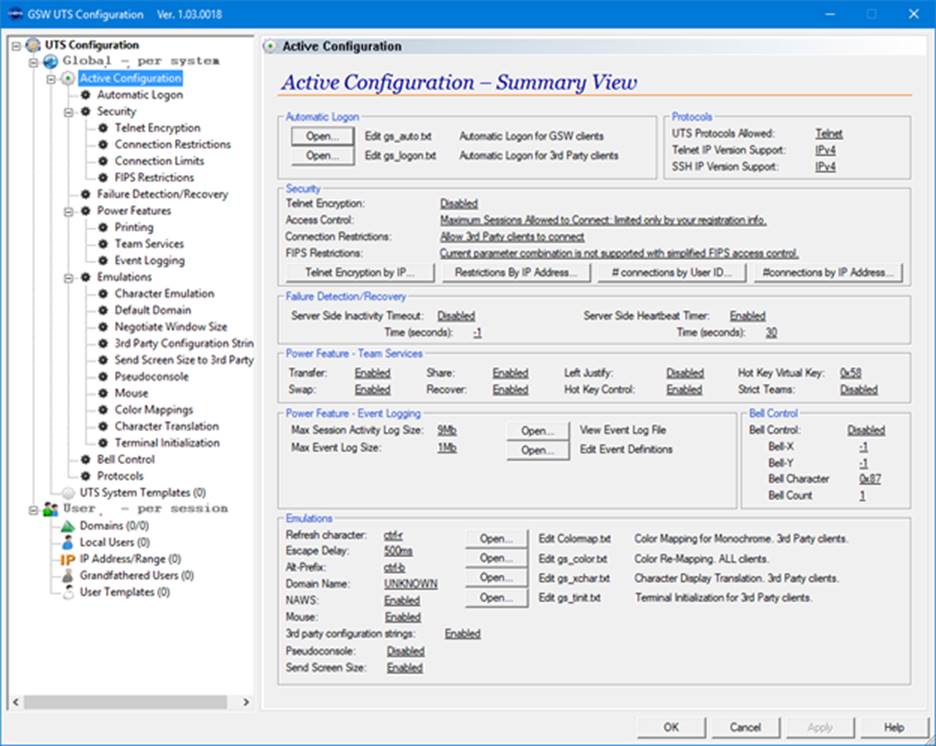936x746 pixels.
Task: Click the Domain Name UNKNOWN link
Action: (x=411, y=584)
